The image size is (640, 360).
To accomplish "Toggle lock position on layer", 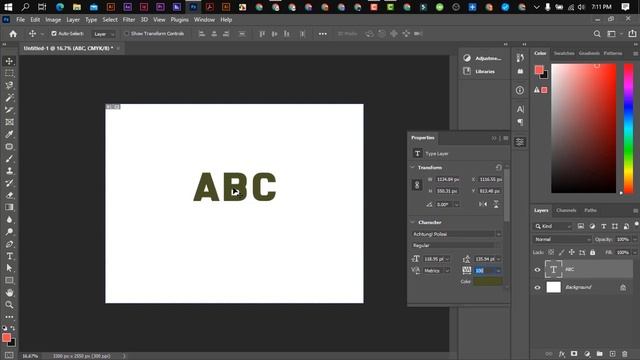I will pos(572,253).
